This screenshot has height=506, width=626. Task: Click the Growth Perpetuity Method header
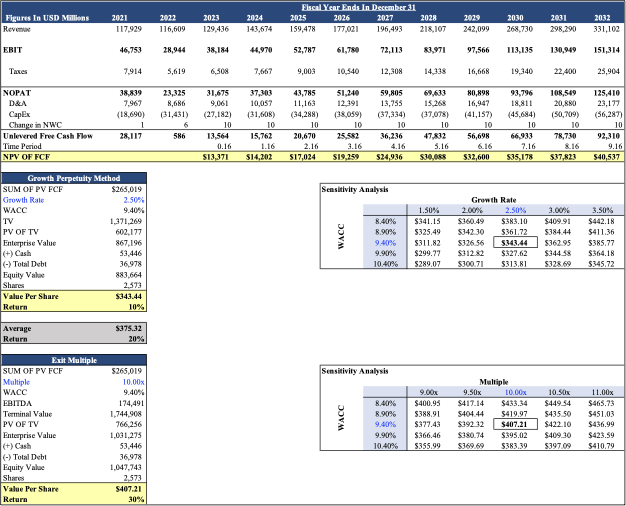(74, 178)
